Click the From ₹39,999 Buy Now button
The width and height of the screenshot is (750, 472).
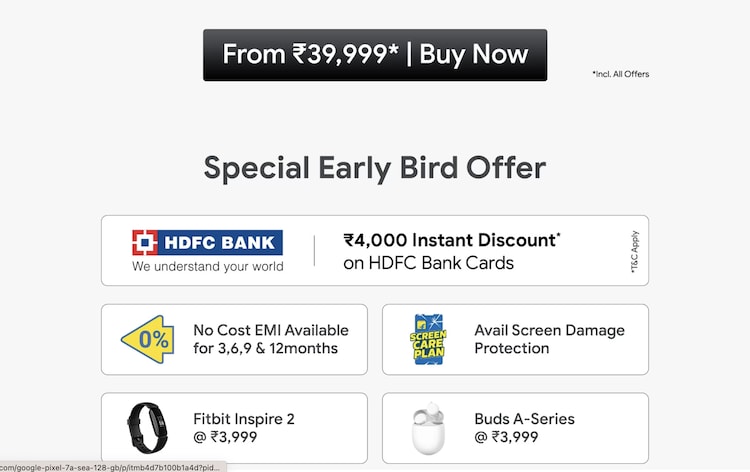tap(375, 54)
